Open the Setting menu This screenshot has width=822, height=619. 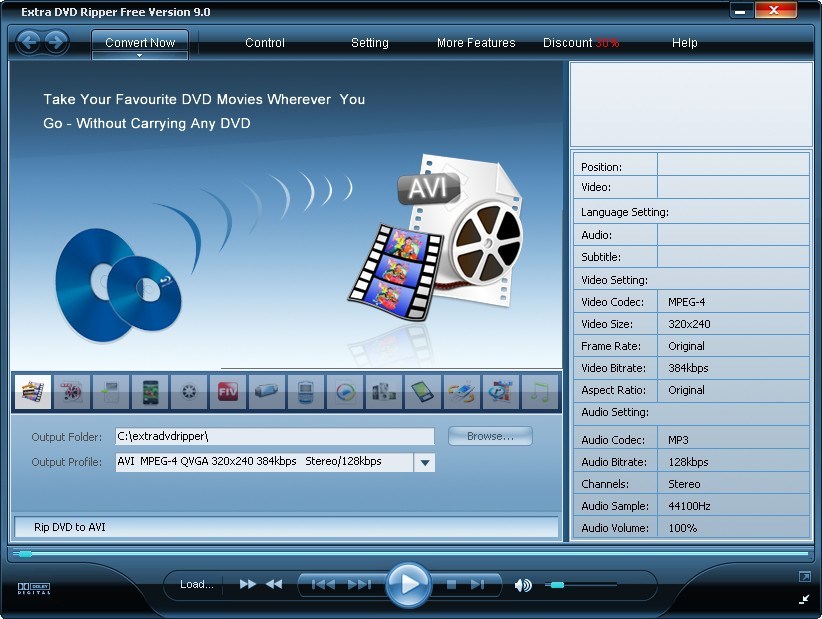370,42
